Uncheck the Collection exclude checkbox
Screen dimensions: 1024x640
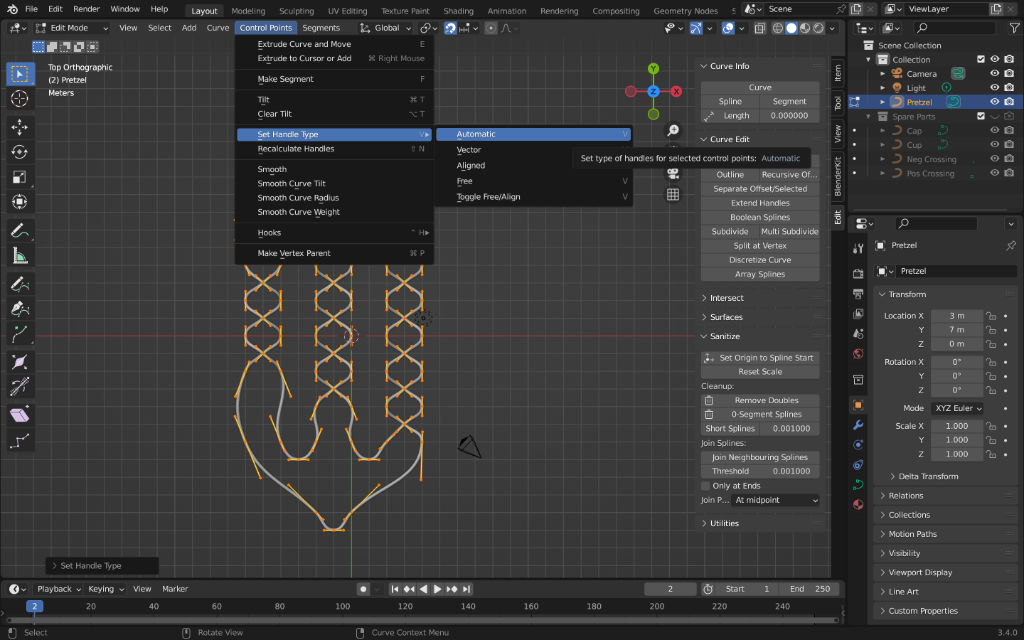pyautogui.click(x=981, y=59)
